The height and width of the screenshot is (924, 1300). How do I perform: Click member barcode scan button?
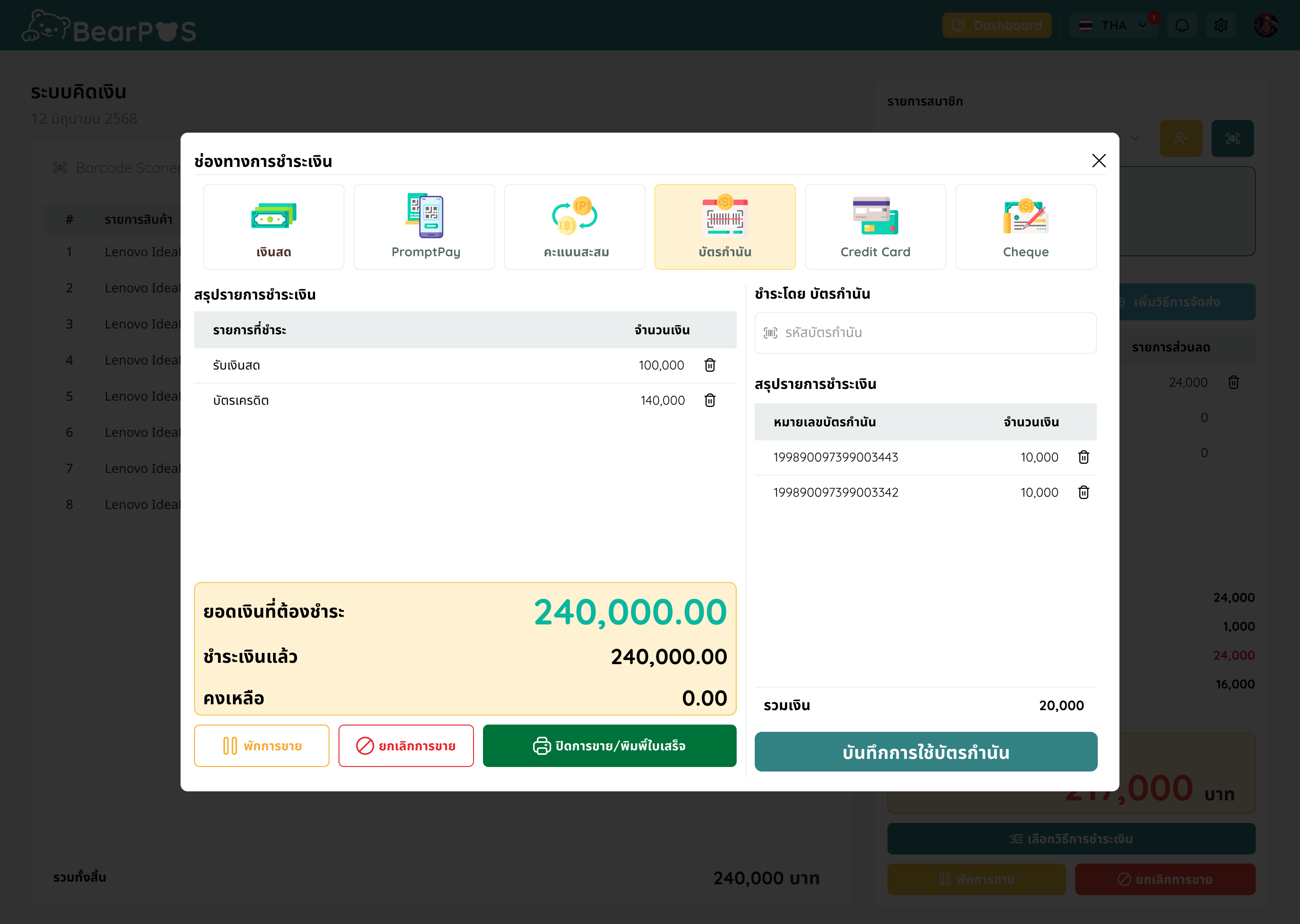(1232, 138)
